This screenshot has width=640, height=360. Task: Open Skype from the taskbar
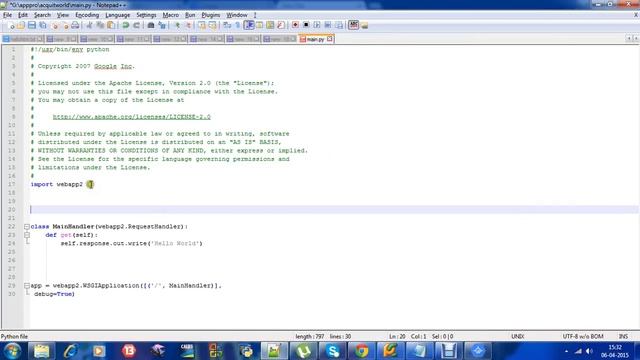click(x=333, y=351)
